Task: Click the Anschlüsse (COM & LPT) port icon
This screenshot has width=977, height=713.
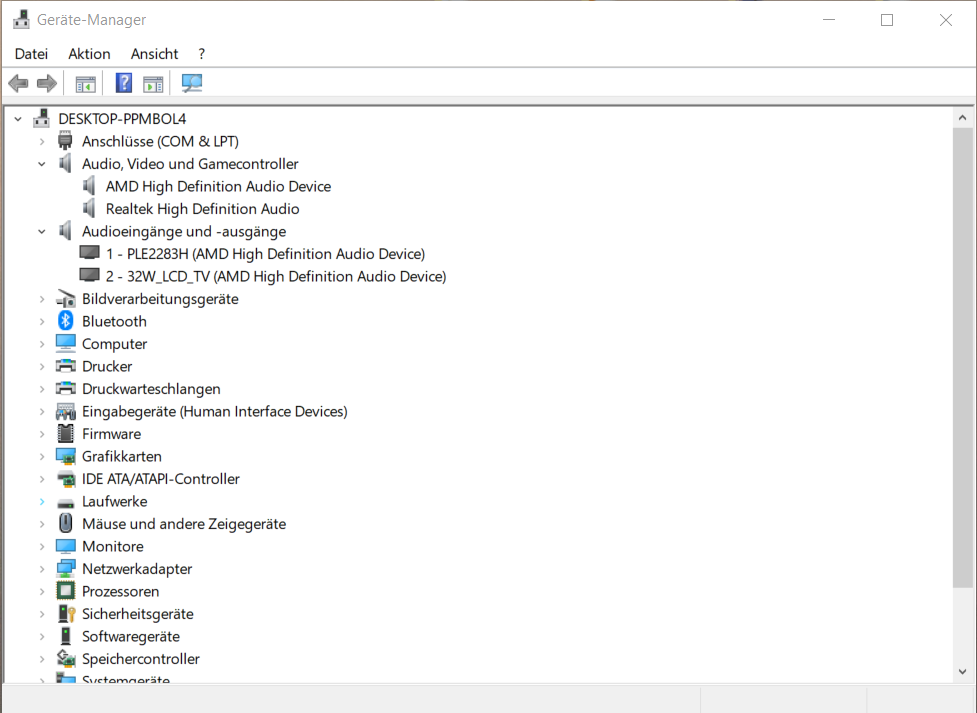Action: [65, 141]
